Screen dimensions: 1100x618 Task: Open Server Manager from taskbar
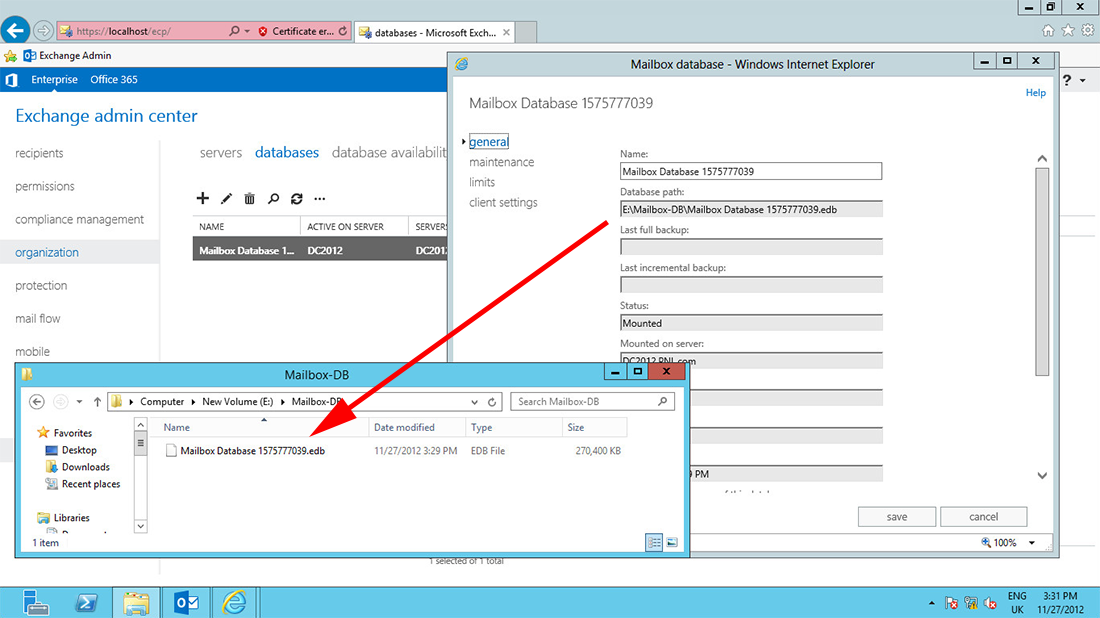point(35,603)
